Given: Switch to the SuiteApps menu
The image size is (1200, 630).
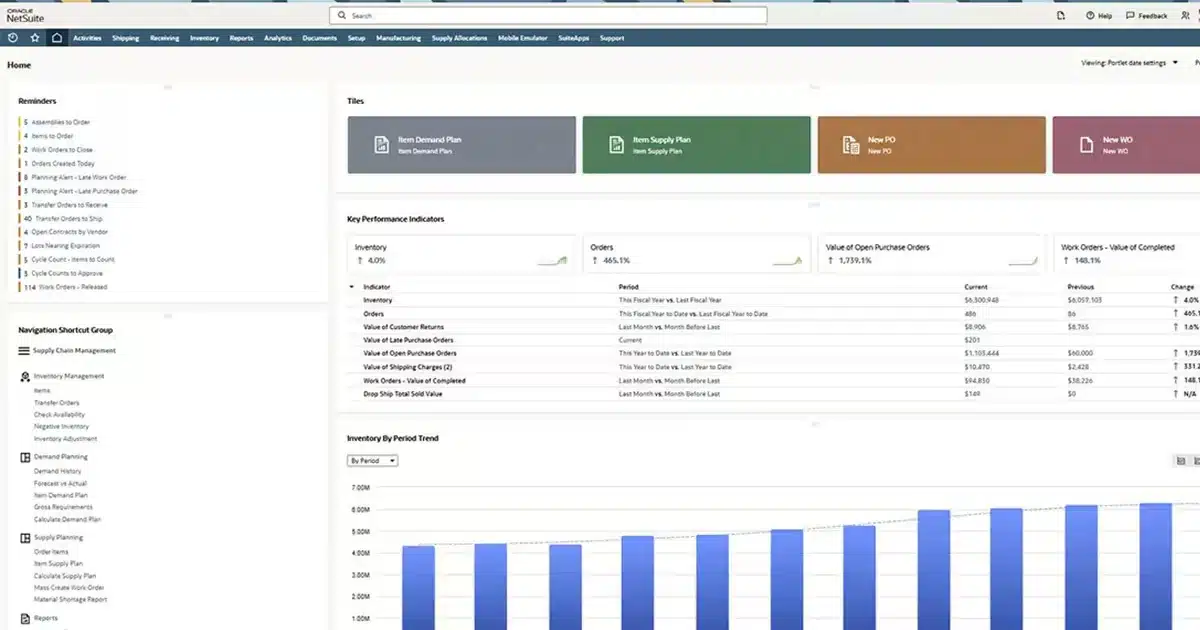Looking at the screenshot, I should click(x=573, y=37).
